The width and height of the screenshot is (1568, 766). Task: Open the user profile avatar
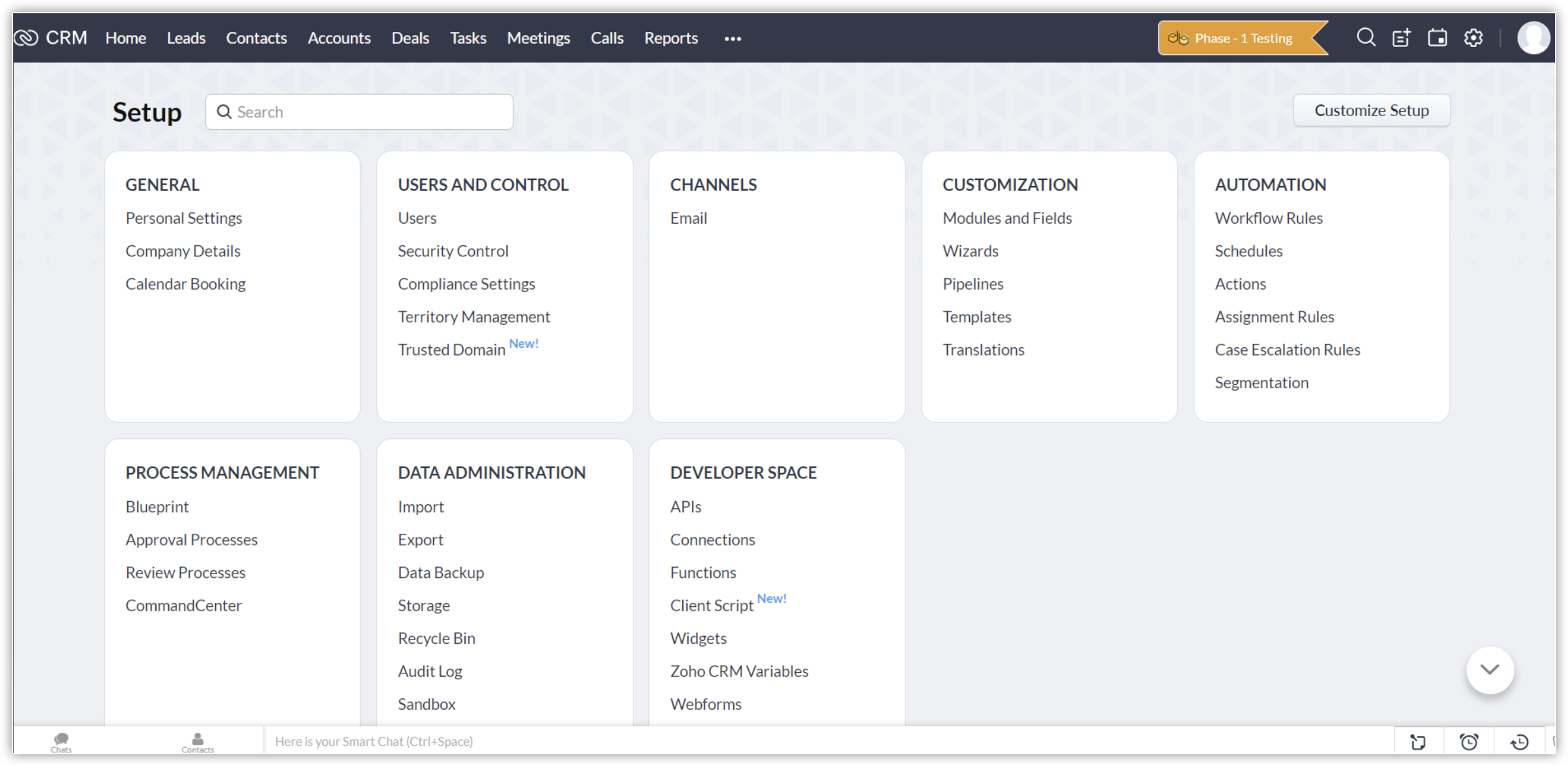[x=1533, y=38]
